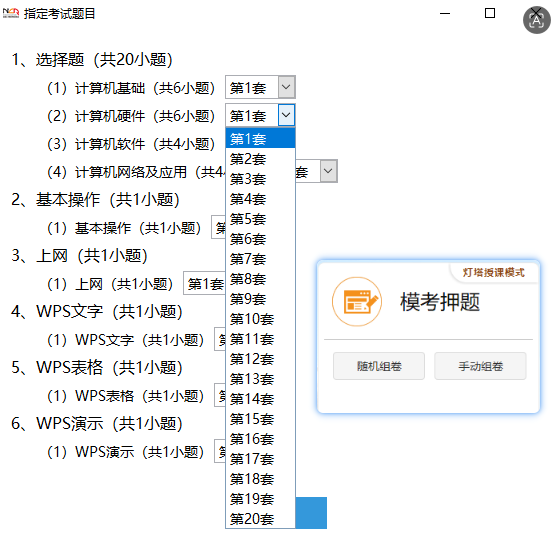Select 第1套 in the open dropdown list

tap(260, 139)
